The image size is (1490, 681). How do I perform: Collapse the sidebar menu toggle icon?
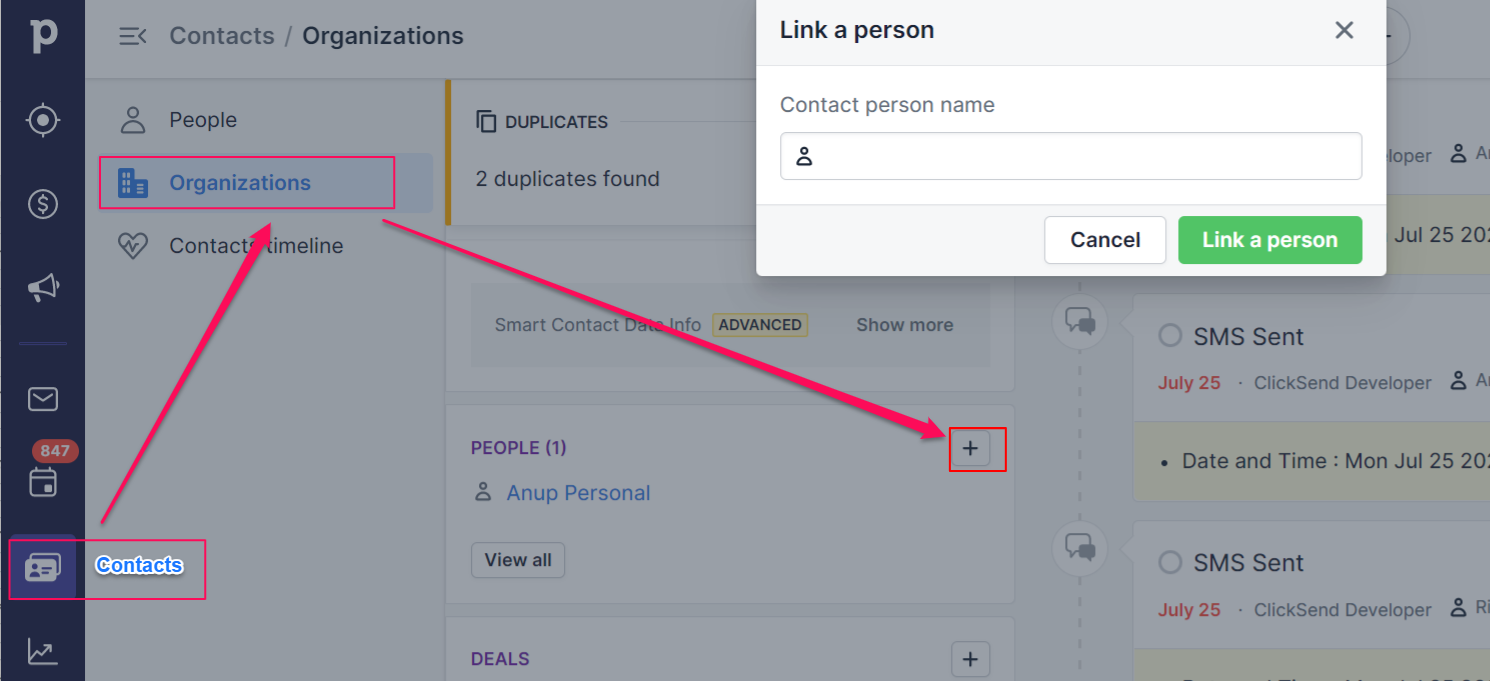(x=132, y=37)
